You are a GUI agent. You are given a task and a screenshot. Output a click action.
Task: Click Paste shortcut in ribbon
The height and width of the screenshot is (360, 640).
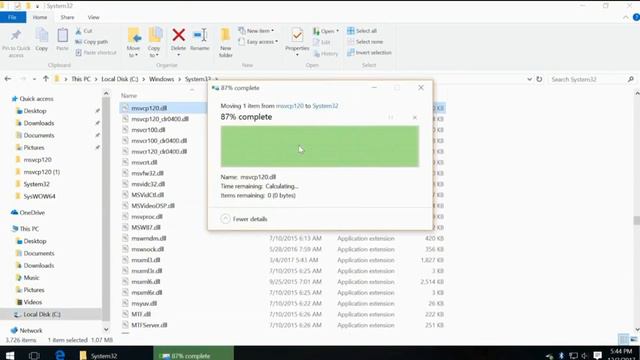pyautogui.click(x=96, y=53)
